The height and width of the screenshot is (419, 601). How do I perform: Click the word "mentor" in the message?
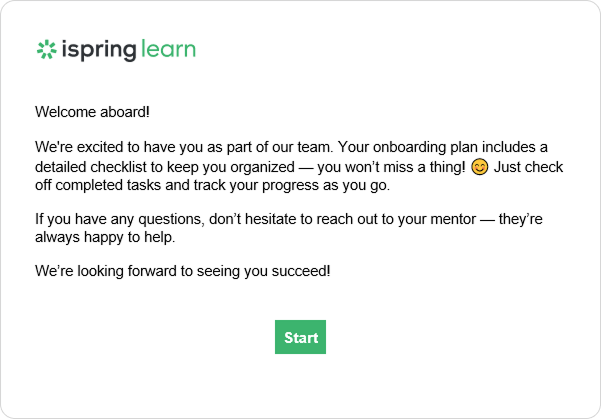pos(453,219)
